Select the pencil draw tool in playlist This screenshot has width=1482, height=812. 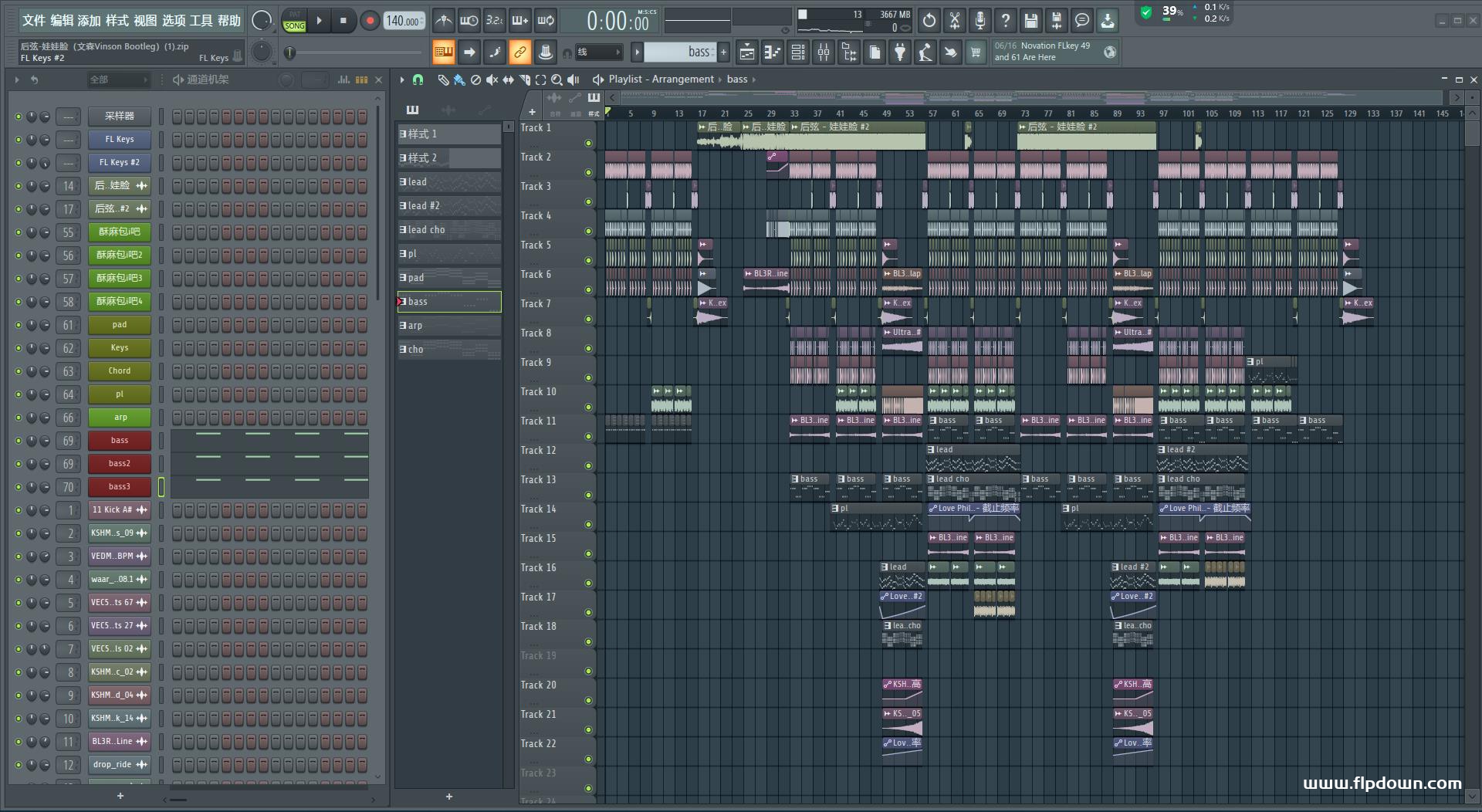point(442,80)
